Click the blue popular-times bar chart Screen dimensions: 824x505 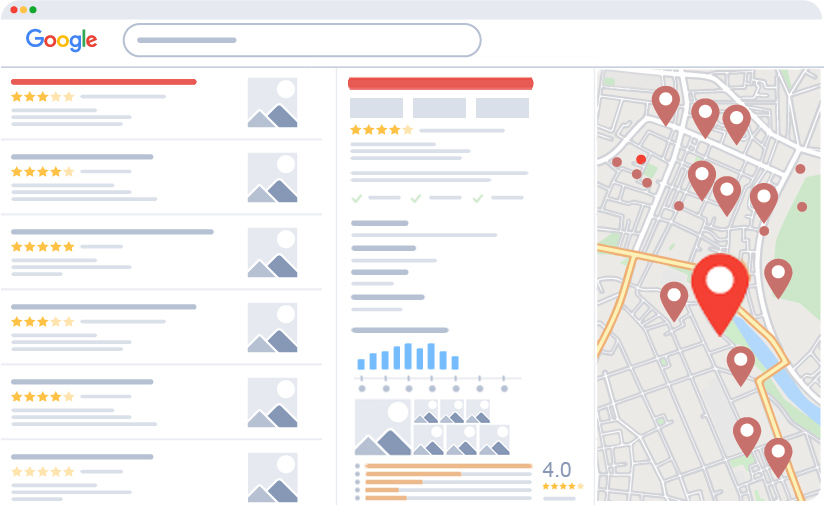pyautogui.click(x=408, y=356)
